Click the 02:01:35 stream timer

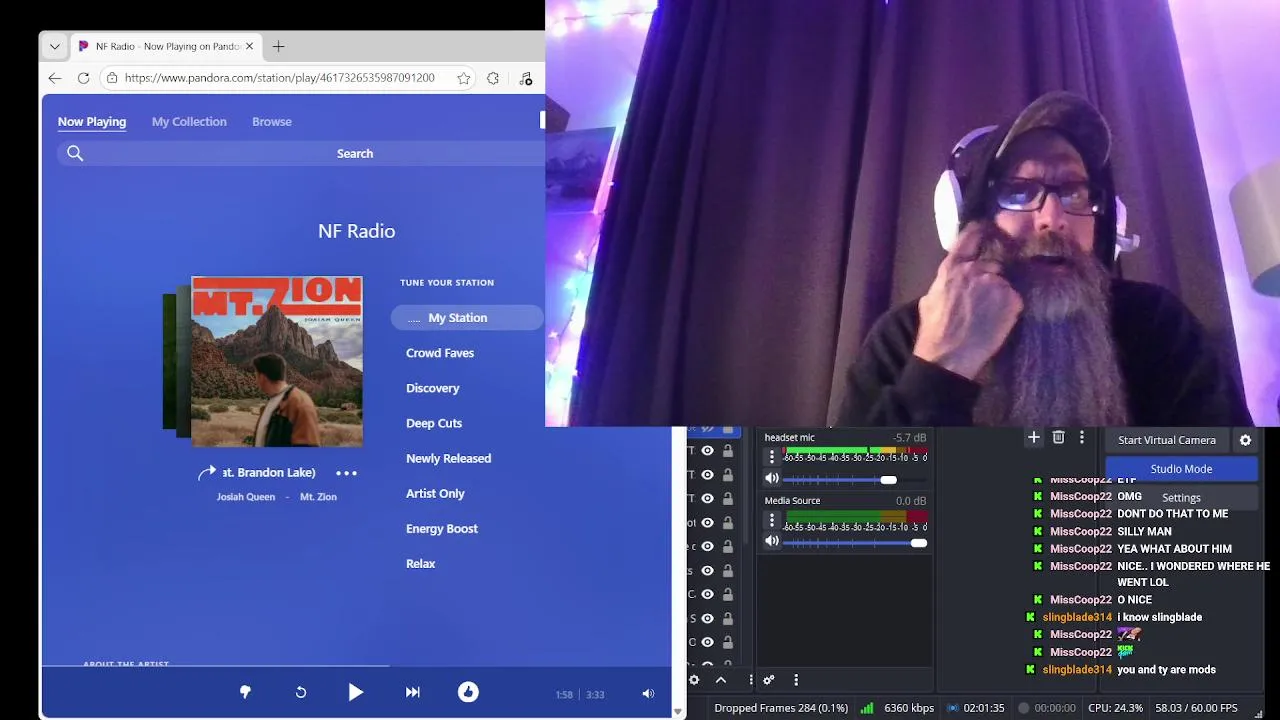click(983, 708)
